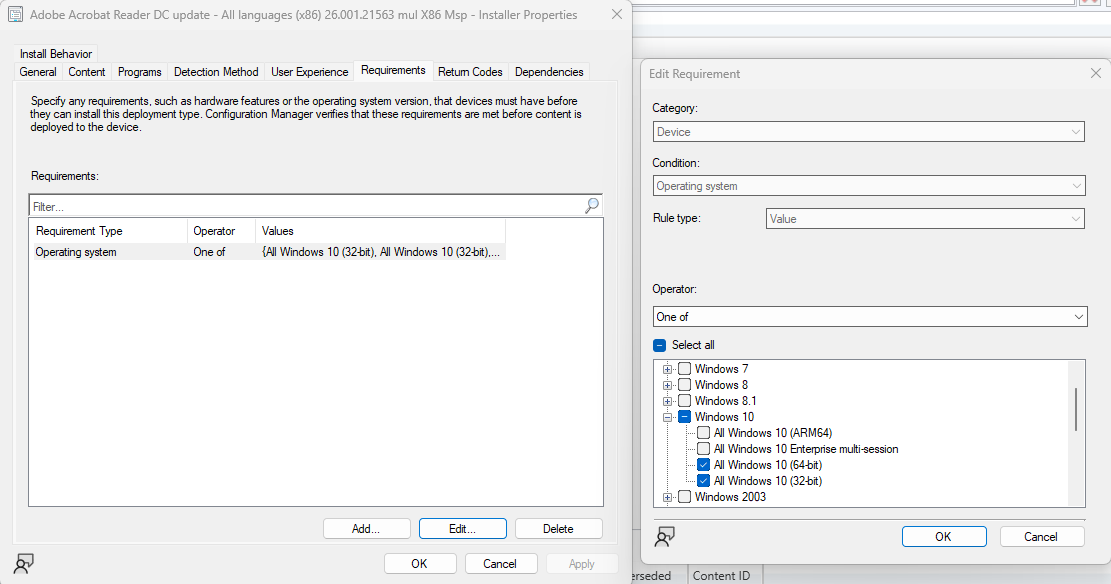This screenshot has width=1111, height=584.
Task: Click OK in Edit Requirement dialog
Action: [944, 537]
